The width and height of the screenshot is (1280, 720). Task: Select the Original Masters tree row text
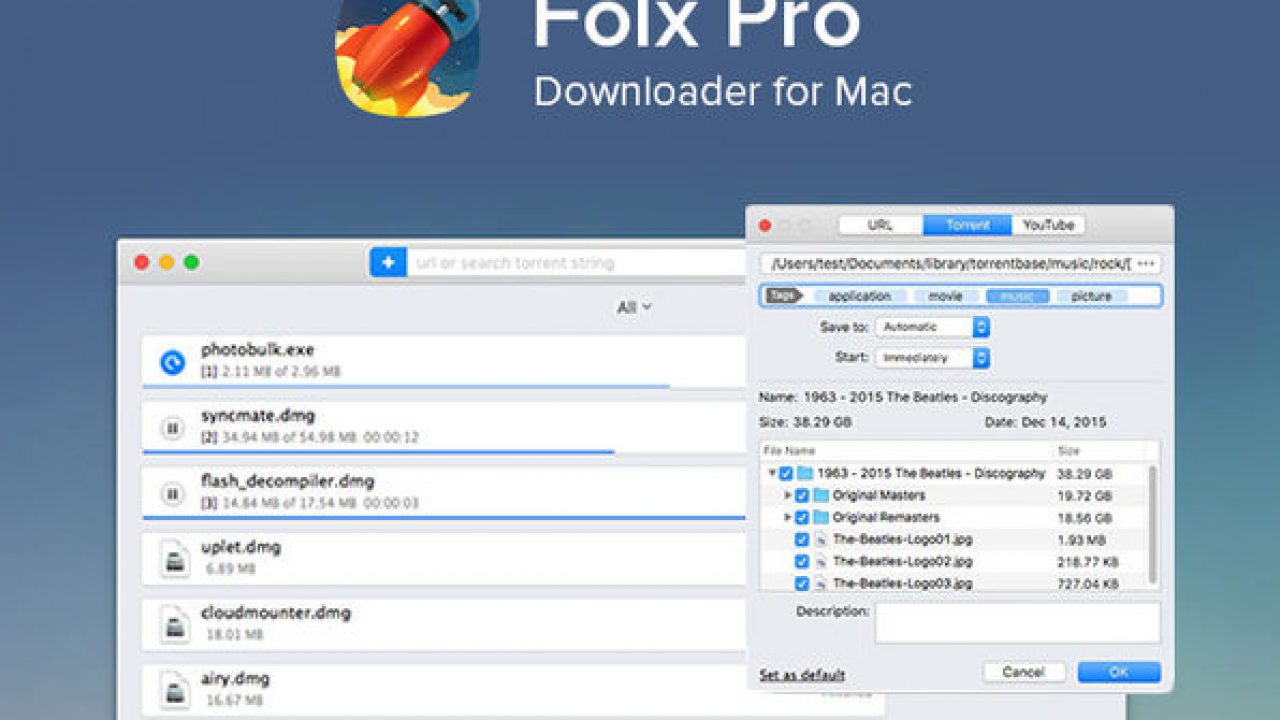point(879,495)
